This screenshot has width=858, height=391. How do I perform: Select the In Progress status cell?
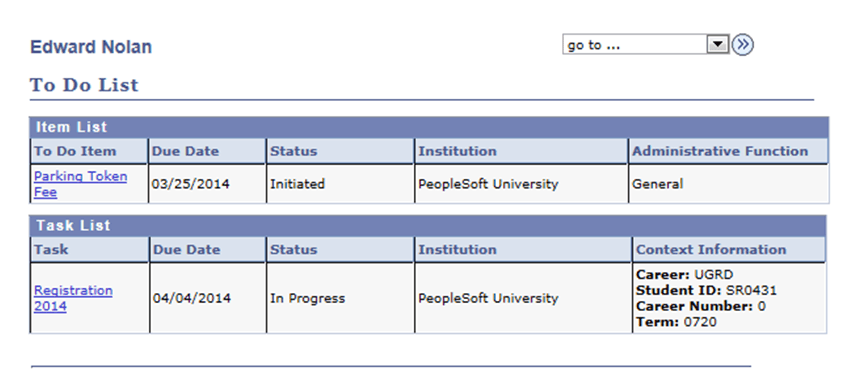[340, 299]
